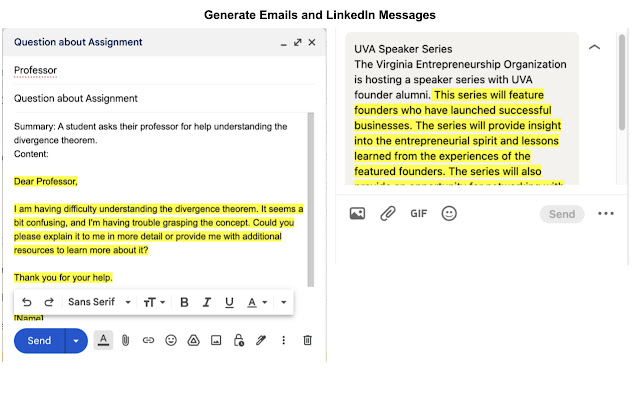The width and height of the screenshot is (640, 400).
Task: Click the blue Send button in Gmail
Action: point(40,340)
